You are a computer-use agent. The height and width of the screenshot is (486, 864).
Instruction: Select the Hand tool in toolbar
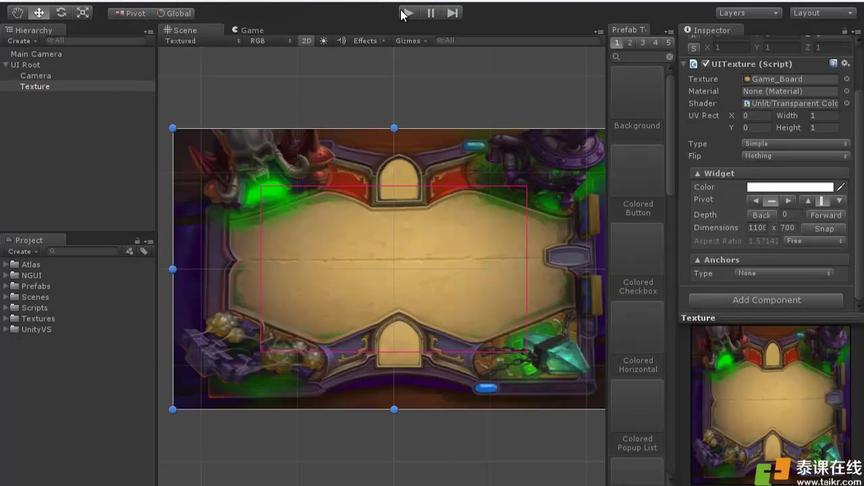coord(18,12)
